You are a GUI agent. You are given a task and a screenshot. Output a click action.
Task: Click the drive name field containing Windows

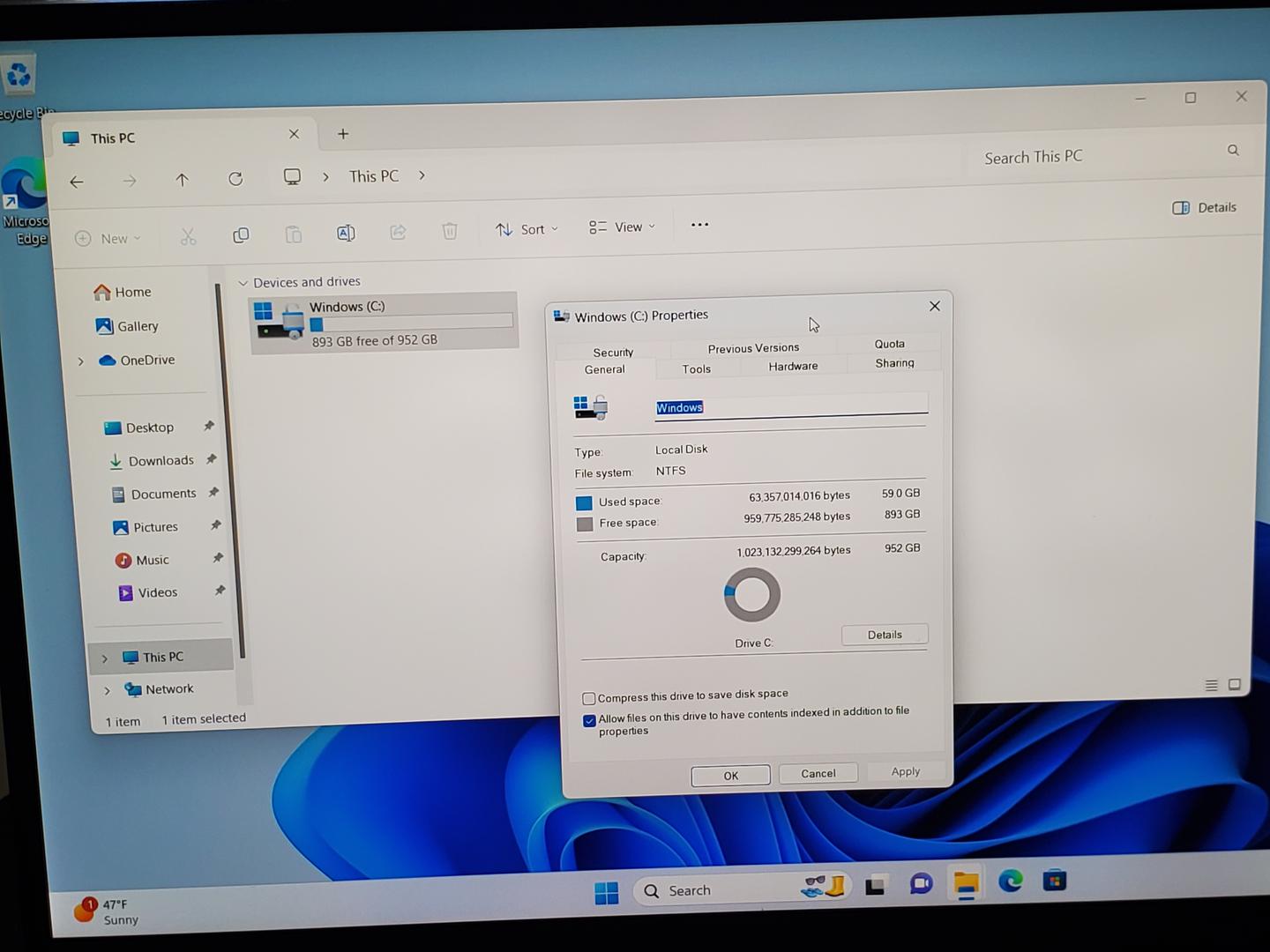pos(791,405)
